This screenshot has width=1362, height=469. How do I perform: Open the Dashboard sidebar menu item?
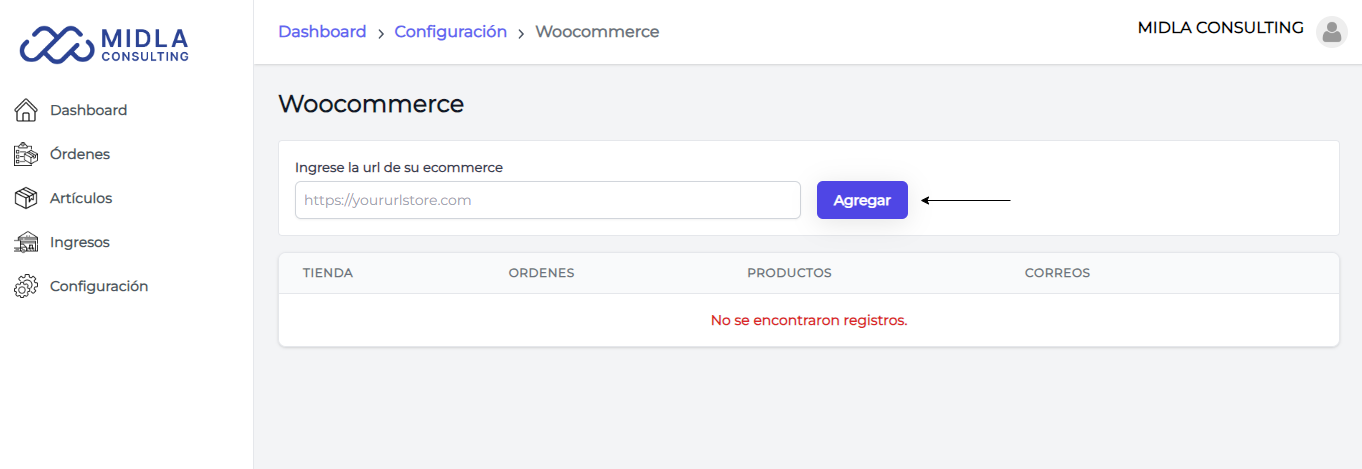pyautogui.click(x=88, y=110)
